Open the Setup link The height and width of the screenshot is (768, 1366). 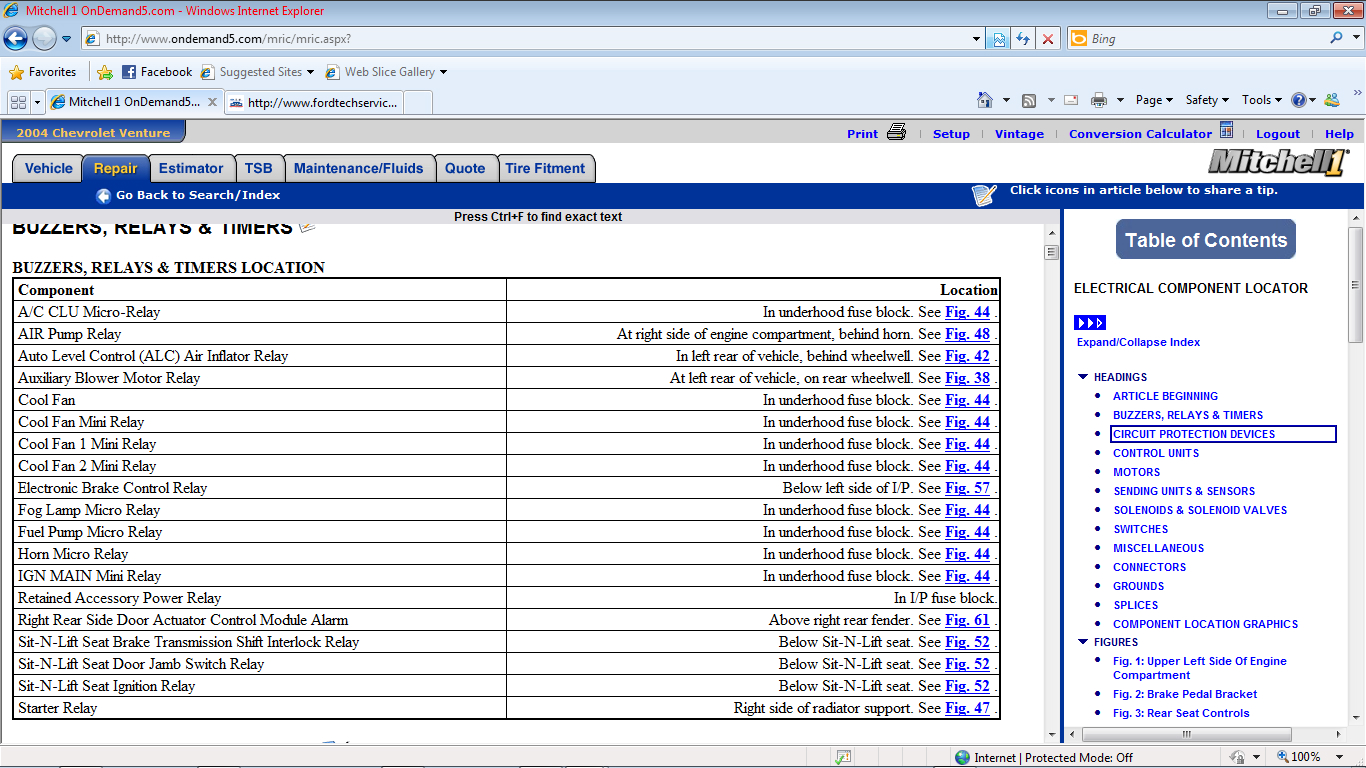951,134
